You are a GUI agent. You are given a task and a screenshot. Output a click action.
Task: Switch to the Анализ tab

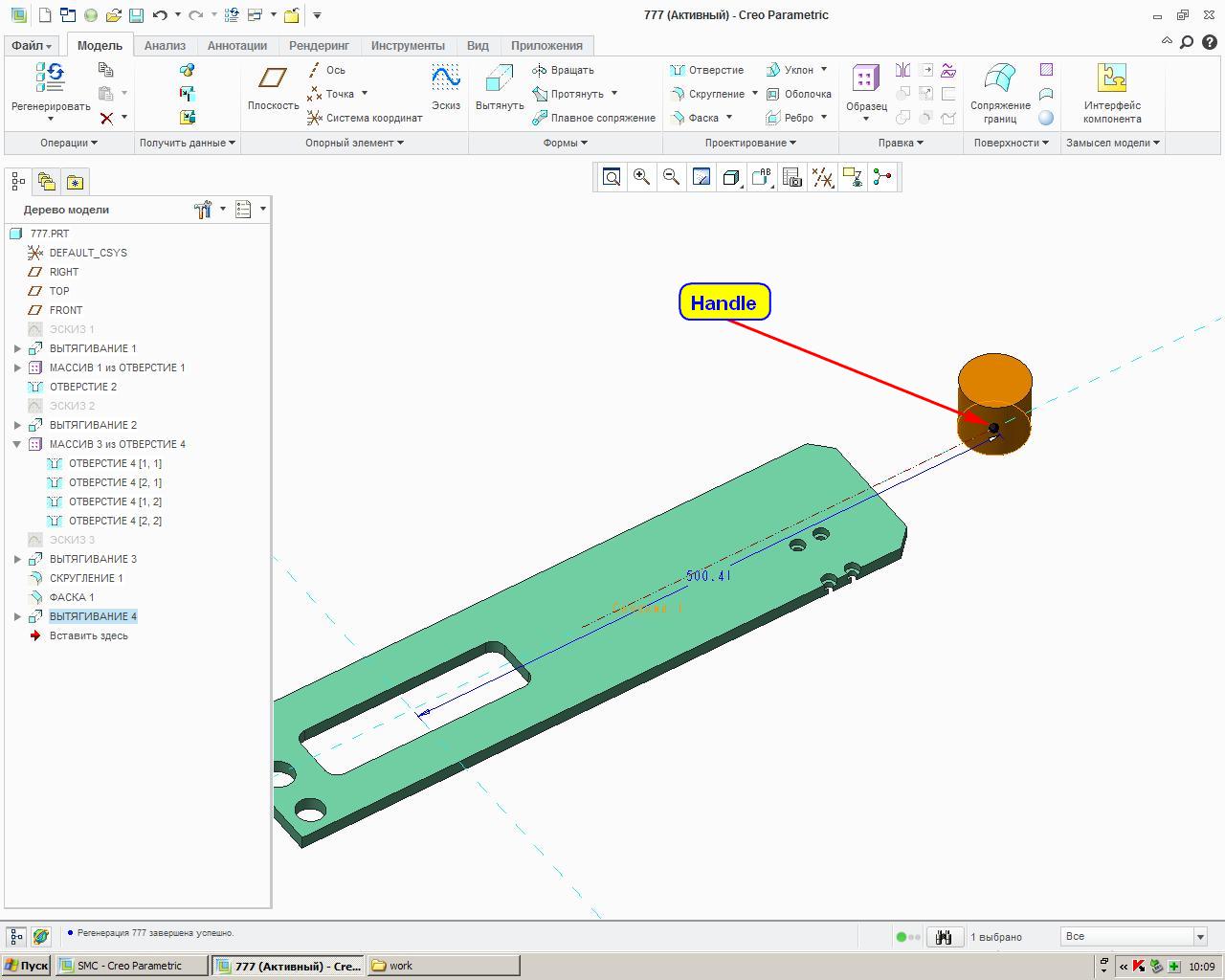(x=165, y=46)
